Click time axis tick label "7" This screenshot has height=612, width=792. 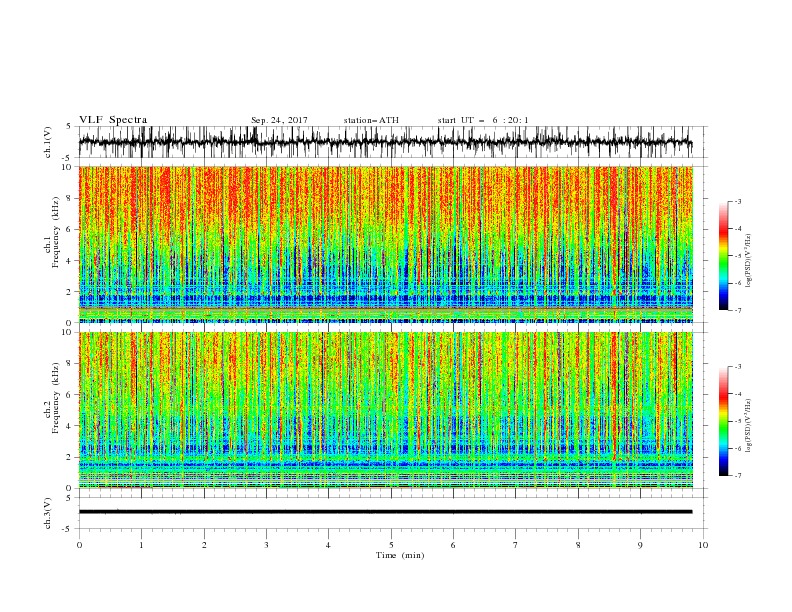click(516, 545)
